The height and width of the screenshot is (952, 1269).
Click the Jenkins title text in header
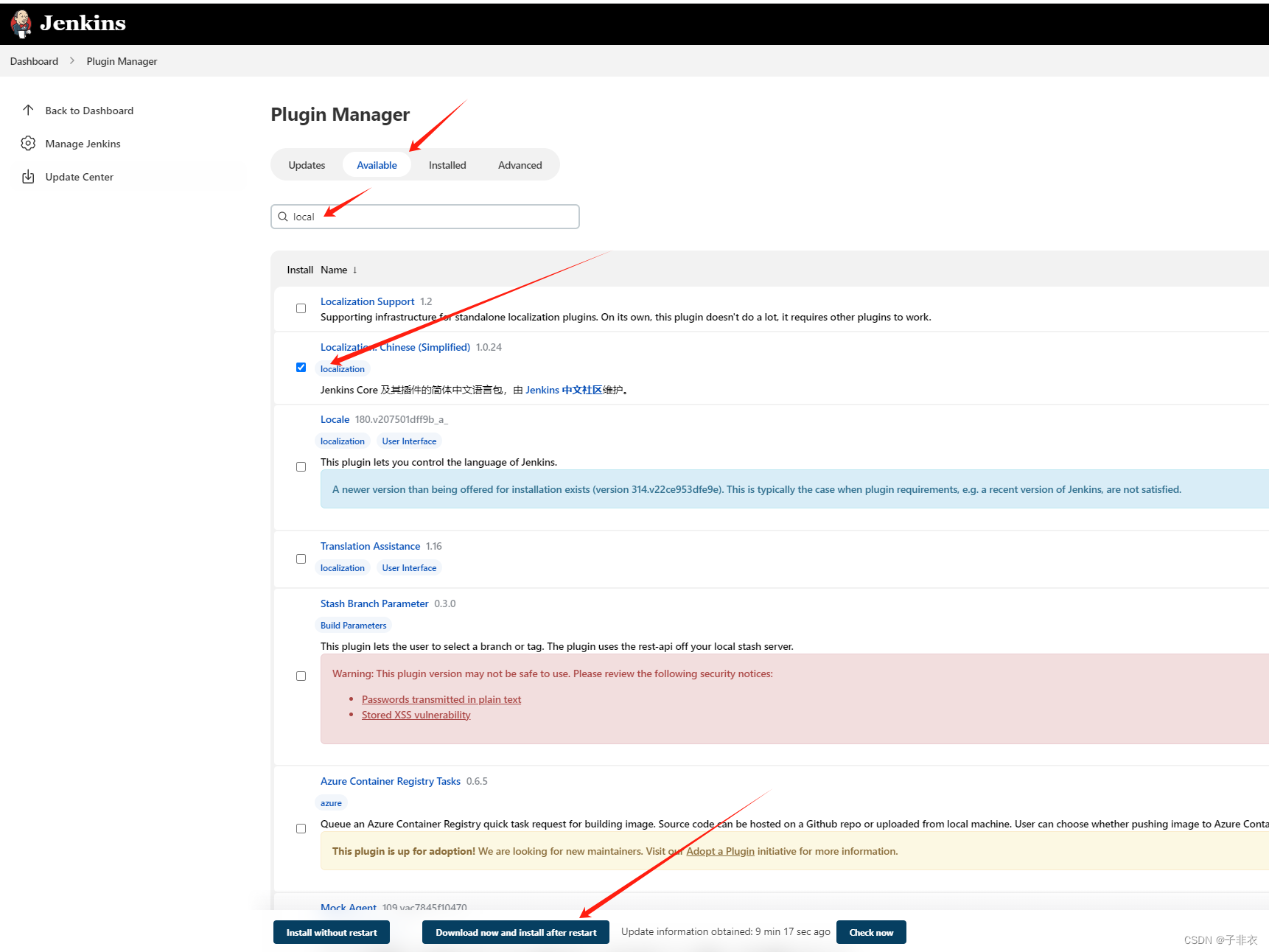point(83,24)
